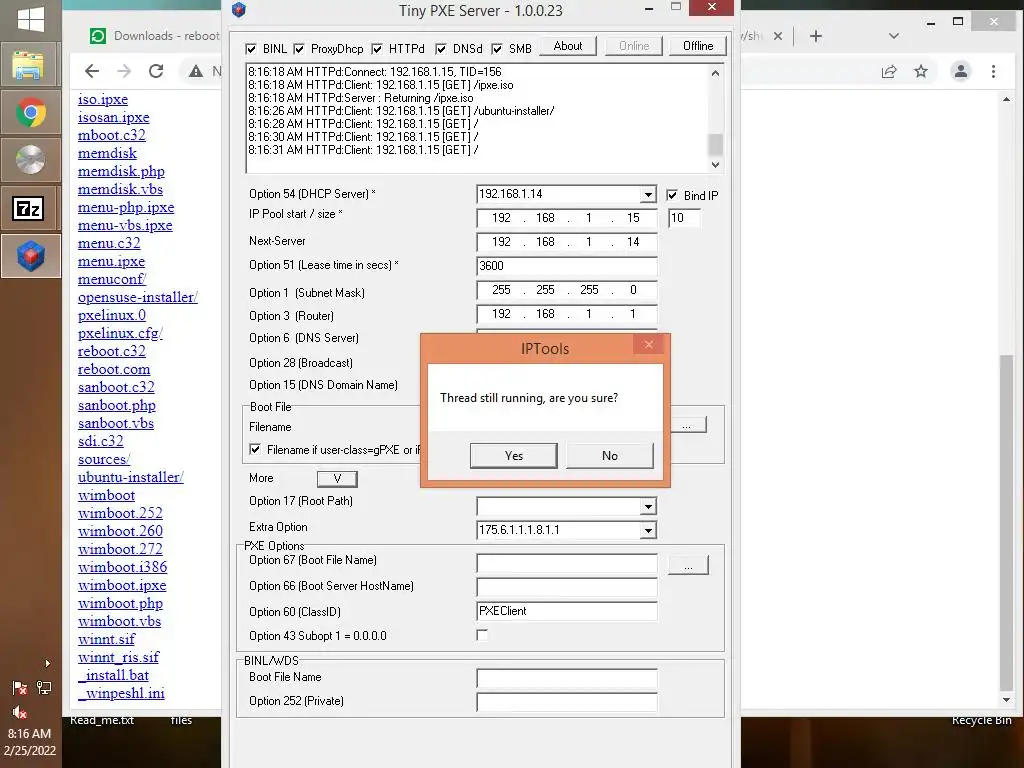Open the Chrome profile avatar menu
Screen dimensions: 1024x768
click(961, 71)
